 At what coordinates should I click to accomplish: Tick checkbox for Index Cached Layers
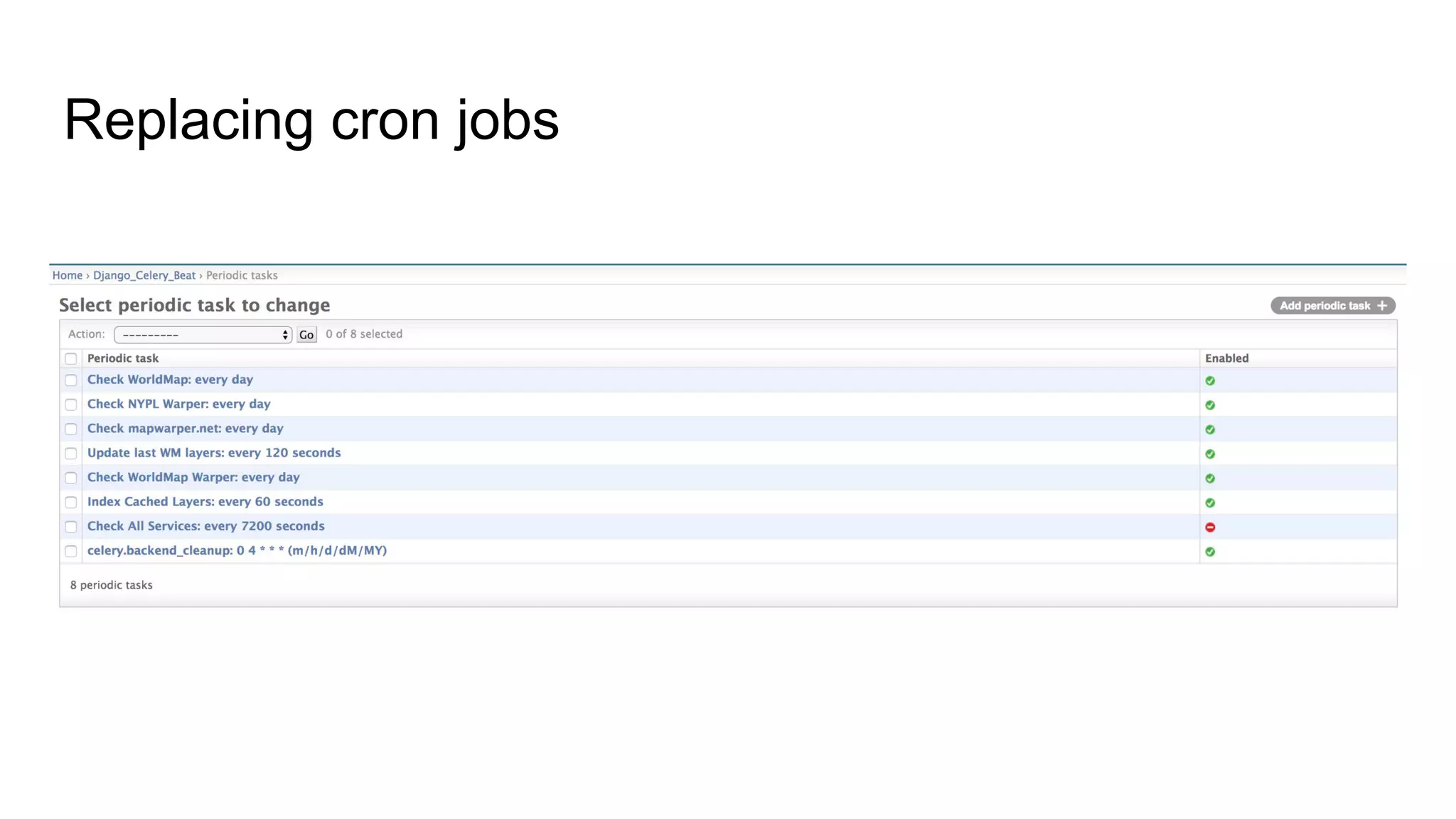(x=71, y=503)
